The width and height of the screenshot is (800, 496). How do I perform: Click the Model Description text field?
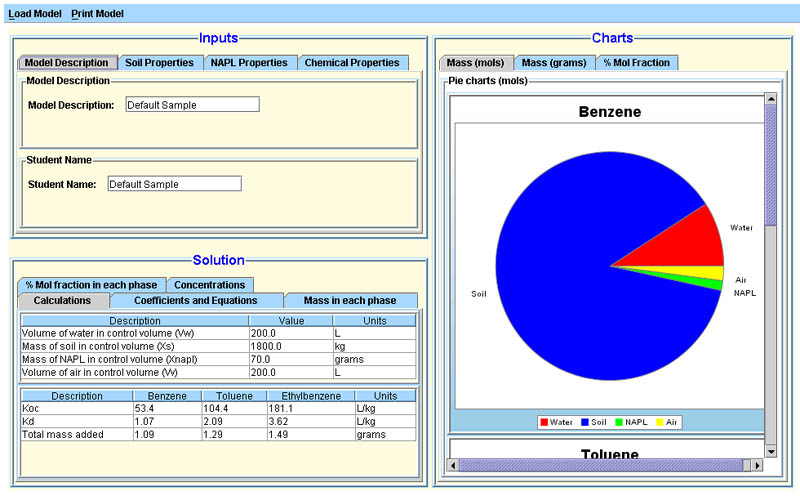point(192,105)
